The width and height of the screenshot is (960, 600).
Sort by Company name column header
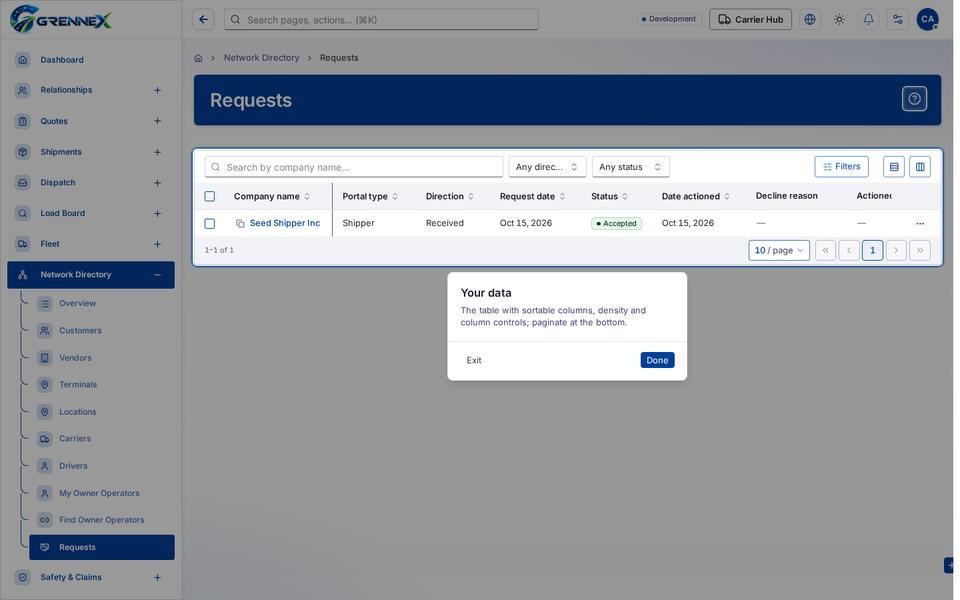point(271,197)
